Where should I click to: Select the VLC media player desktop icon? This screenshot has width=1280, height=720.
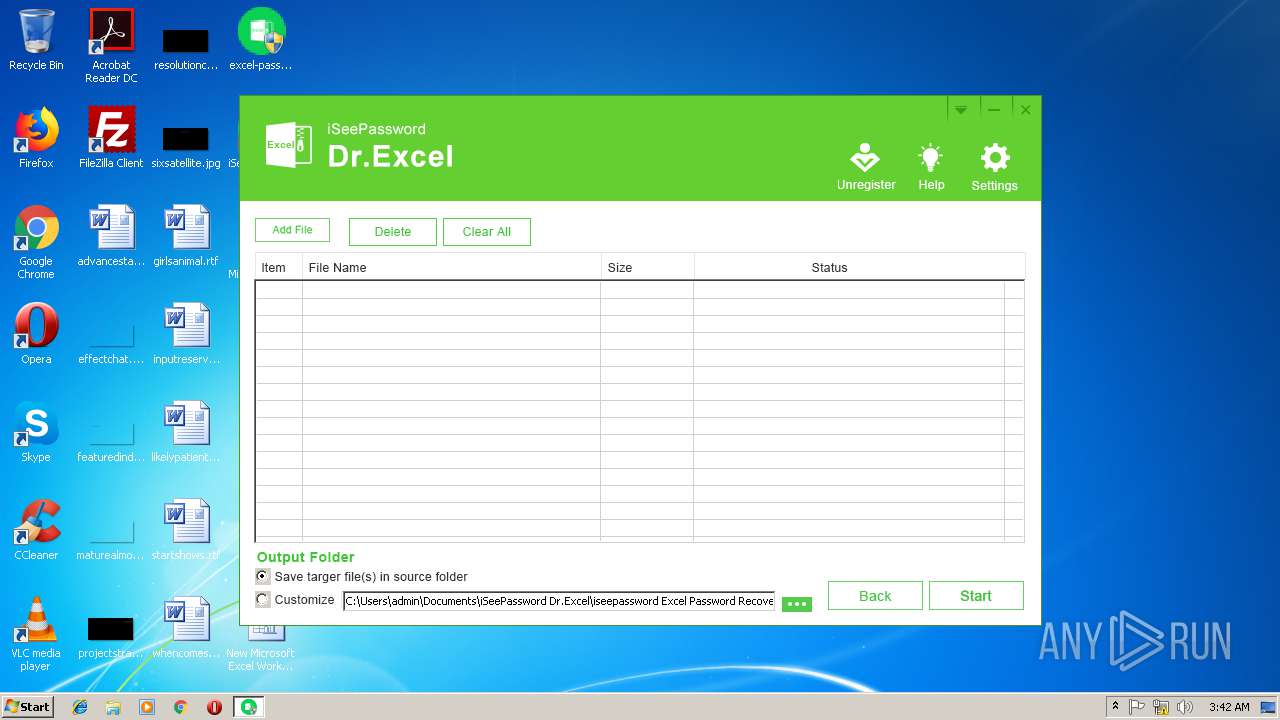[x=36, y=634]
